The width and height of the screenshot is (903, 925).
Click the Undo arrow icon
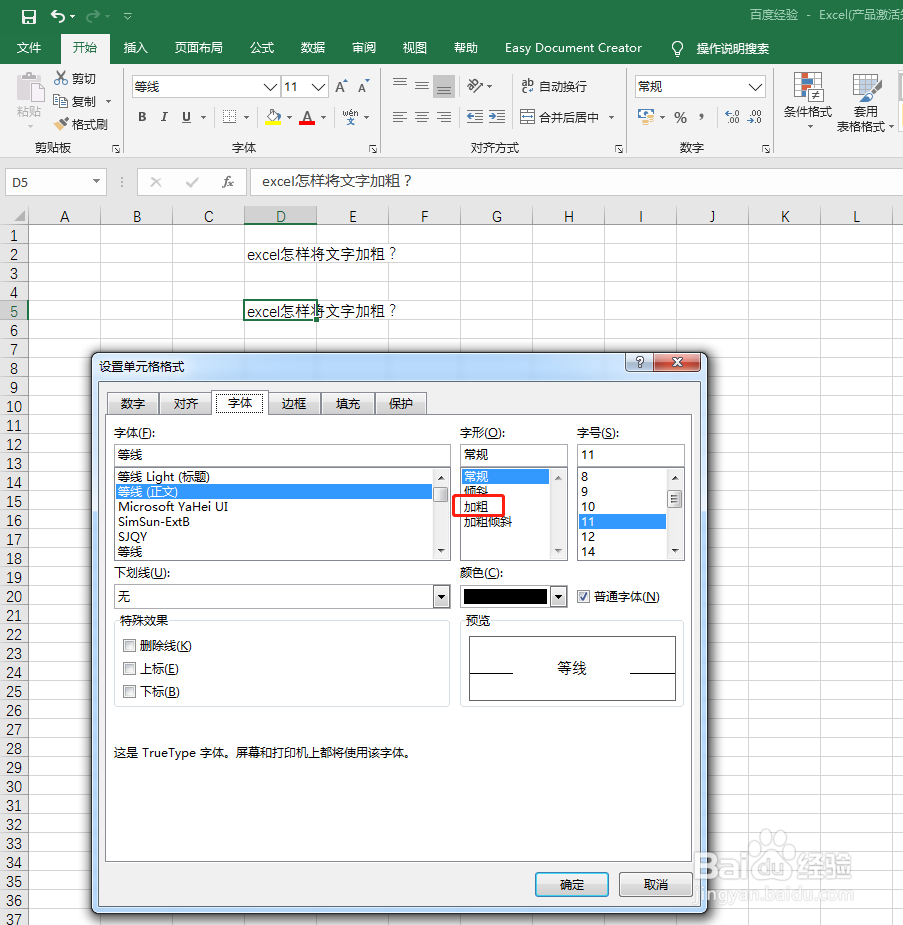coord(58,16)
